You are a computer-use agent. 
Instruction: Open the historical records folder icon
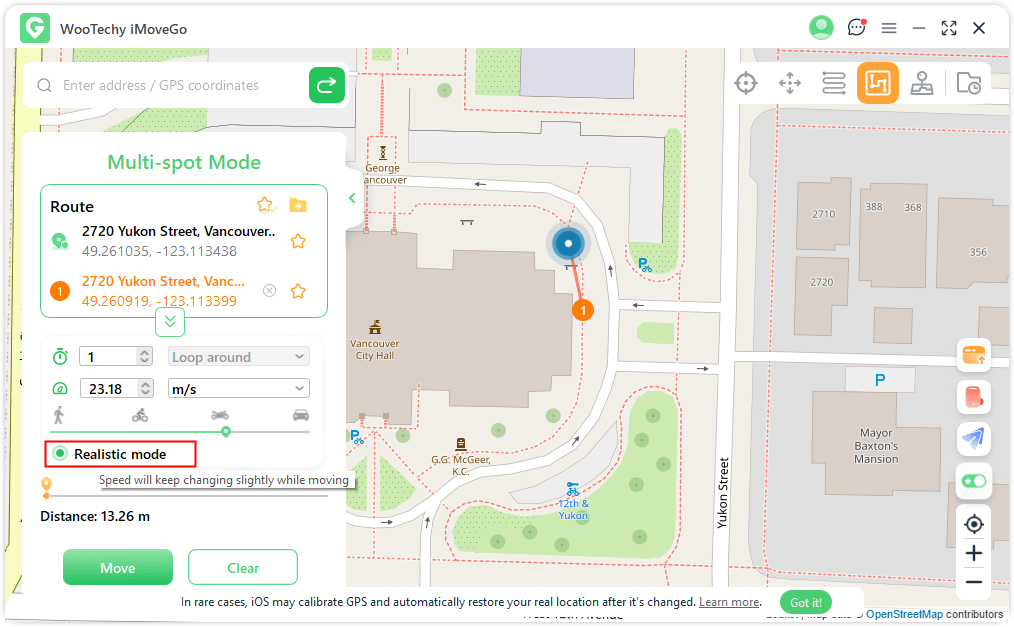coord(968,83)
